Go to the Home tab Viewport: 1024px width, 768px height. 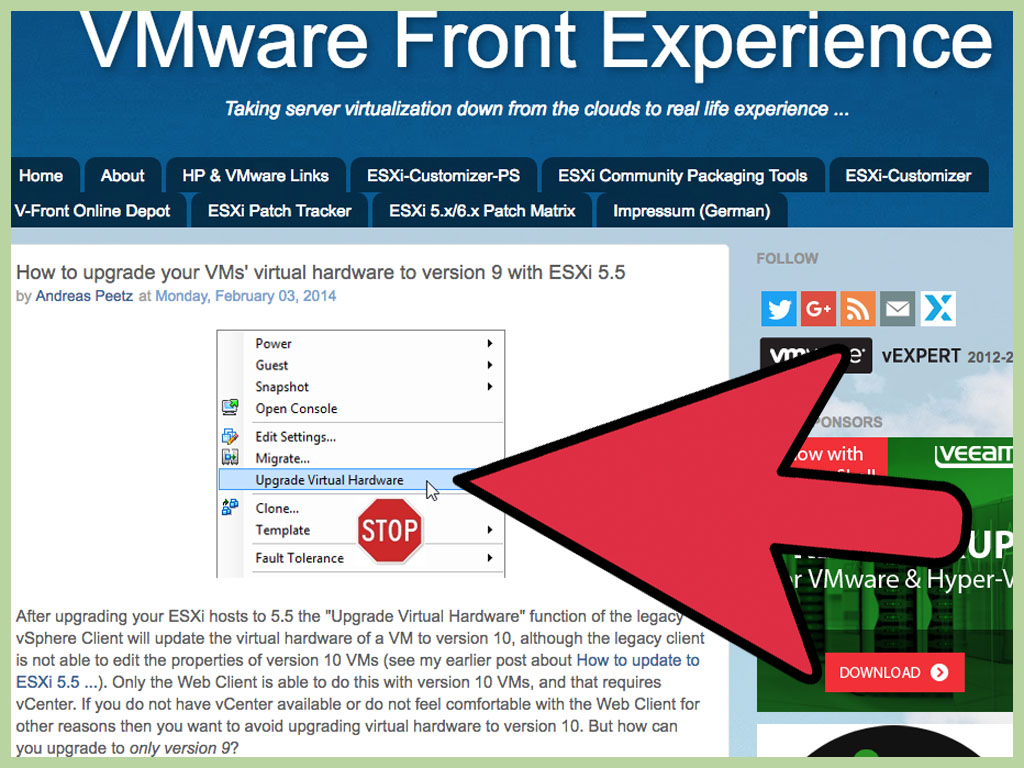(x=44, y=175)
